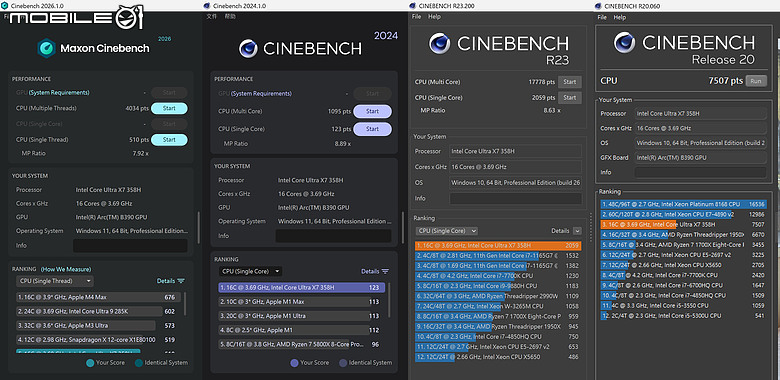This screenshot has width=780, height=380.
Task: Select the AMD Ryzen 7 5800X row in Cinebench 2024
Action: point(301,344)
